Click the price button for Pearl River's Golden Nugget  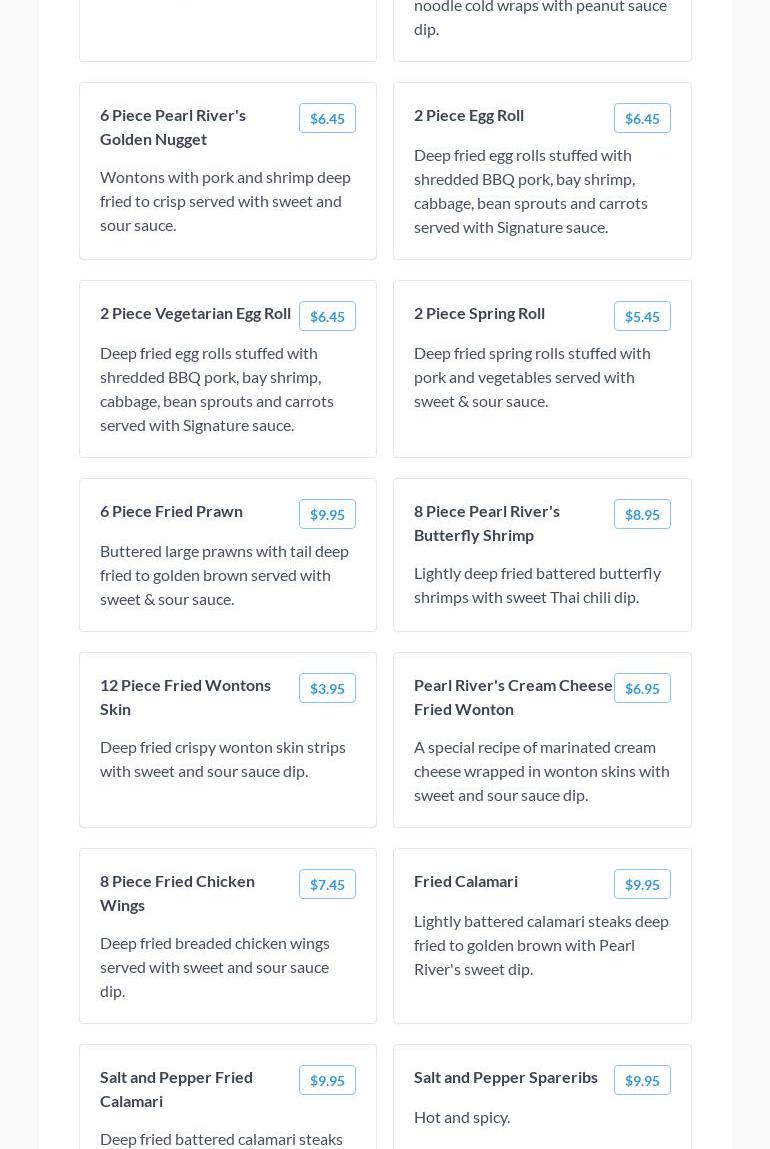click(327, 118)
